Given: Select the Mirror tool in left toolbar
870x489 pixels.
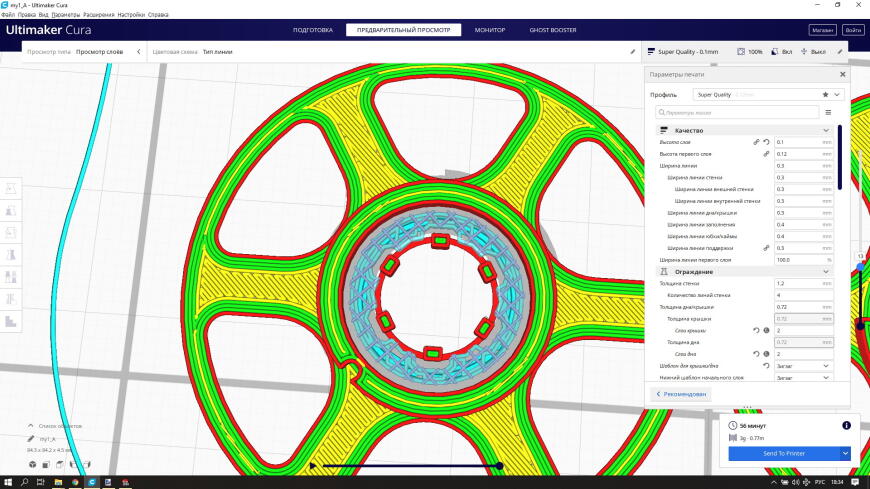Looking at the screenshot, I should pyautogui.click(x=11, y=255).
